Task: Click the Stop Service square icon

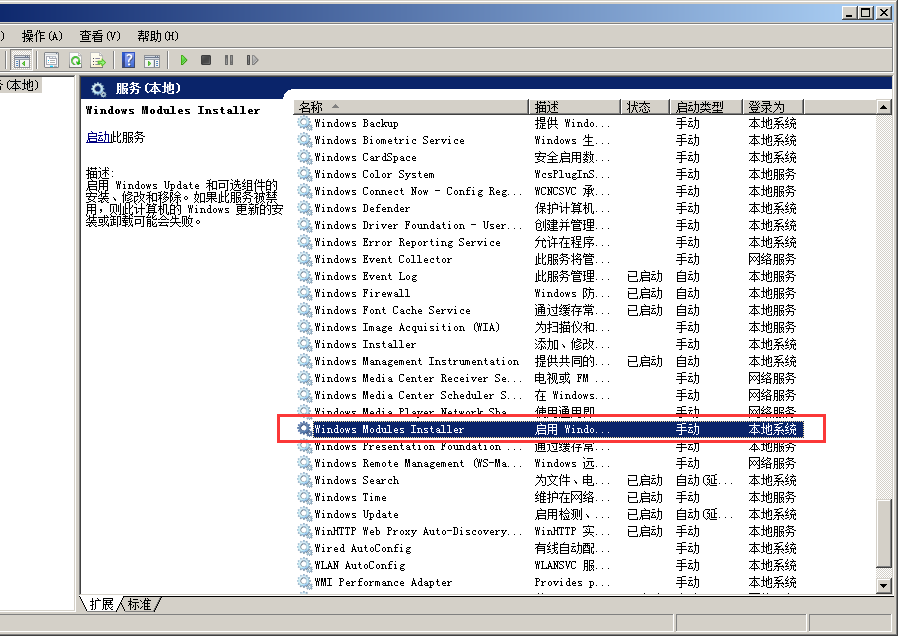Action: (206, 61)
